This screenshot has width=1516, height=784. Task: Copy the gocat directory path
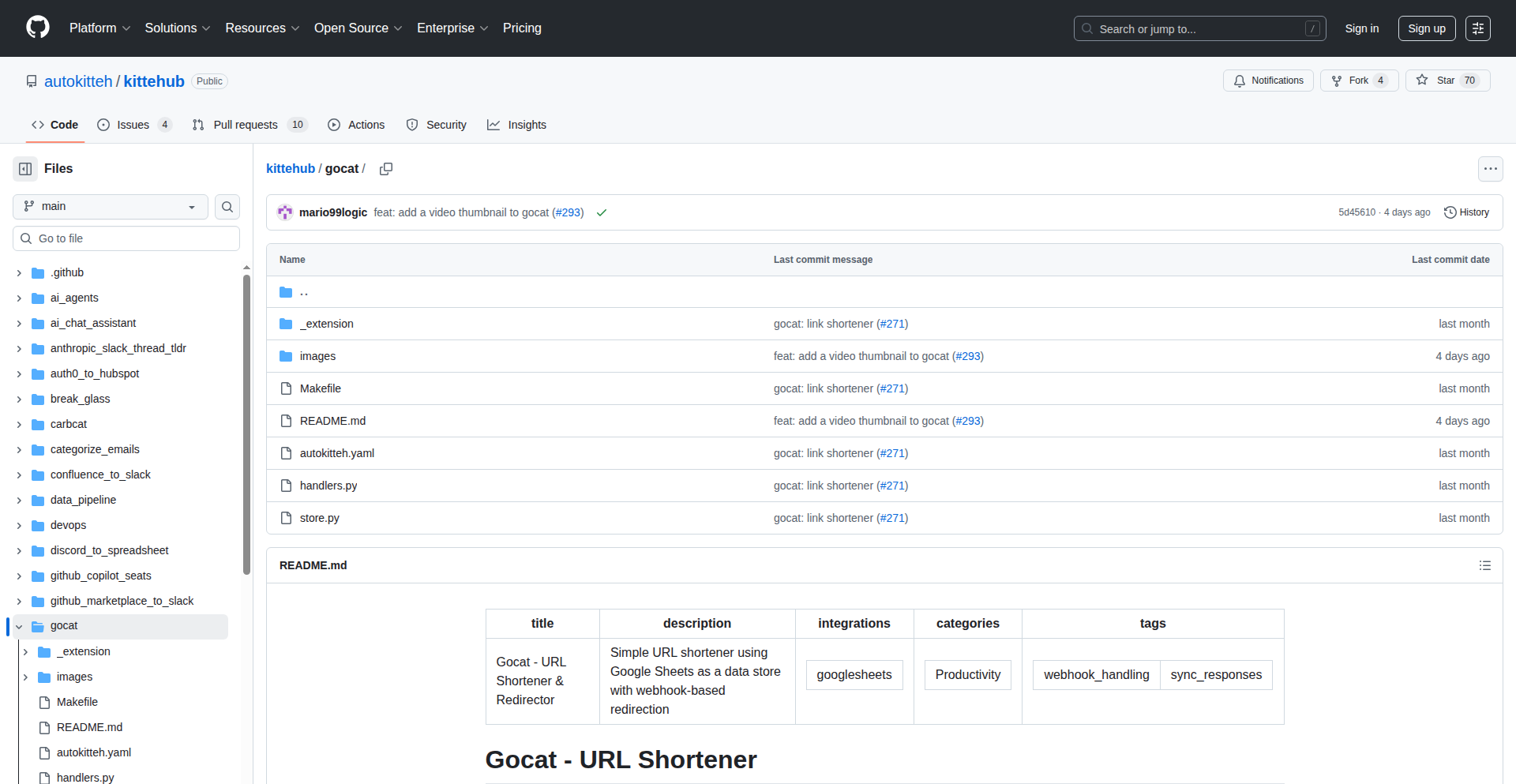coord(386,169)
